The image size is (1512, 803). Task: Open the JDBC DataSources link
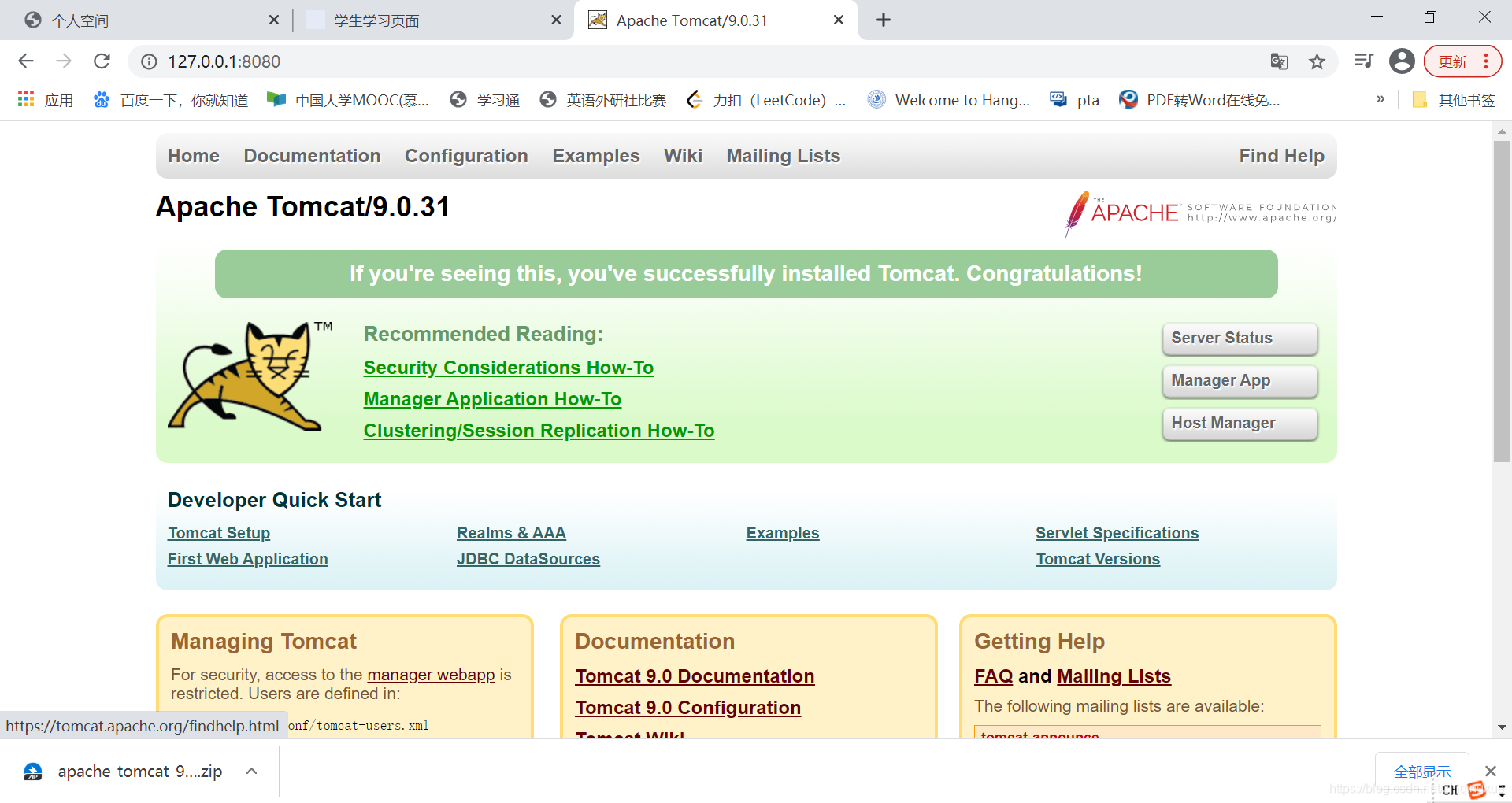point(528,559)
